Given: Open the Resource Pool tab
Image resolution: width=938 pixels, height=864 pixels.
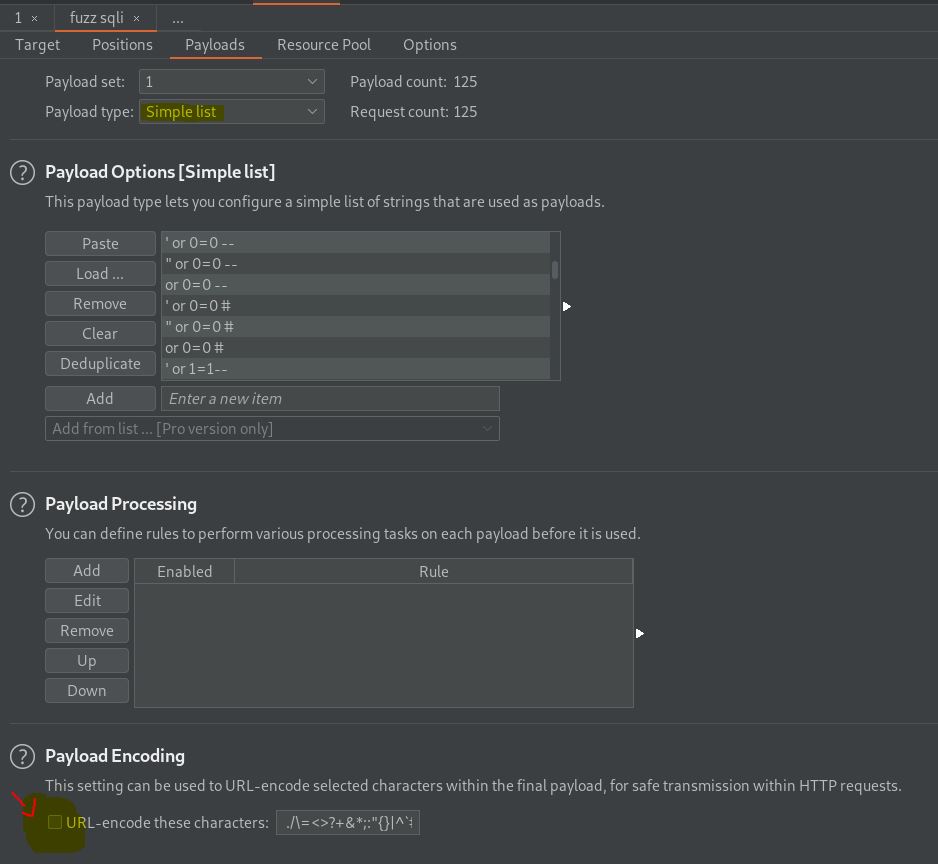Looking at the screenshot, I should (324, 45).
